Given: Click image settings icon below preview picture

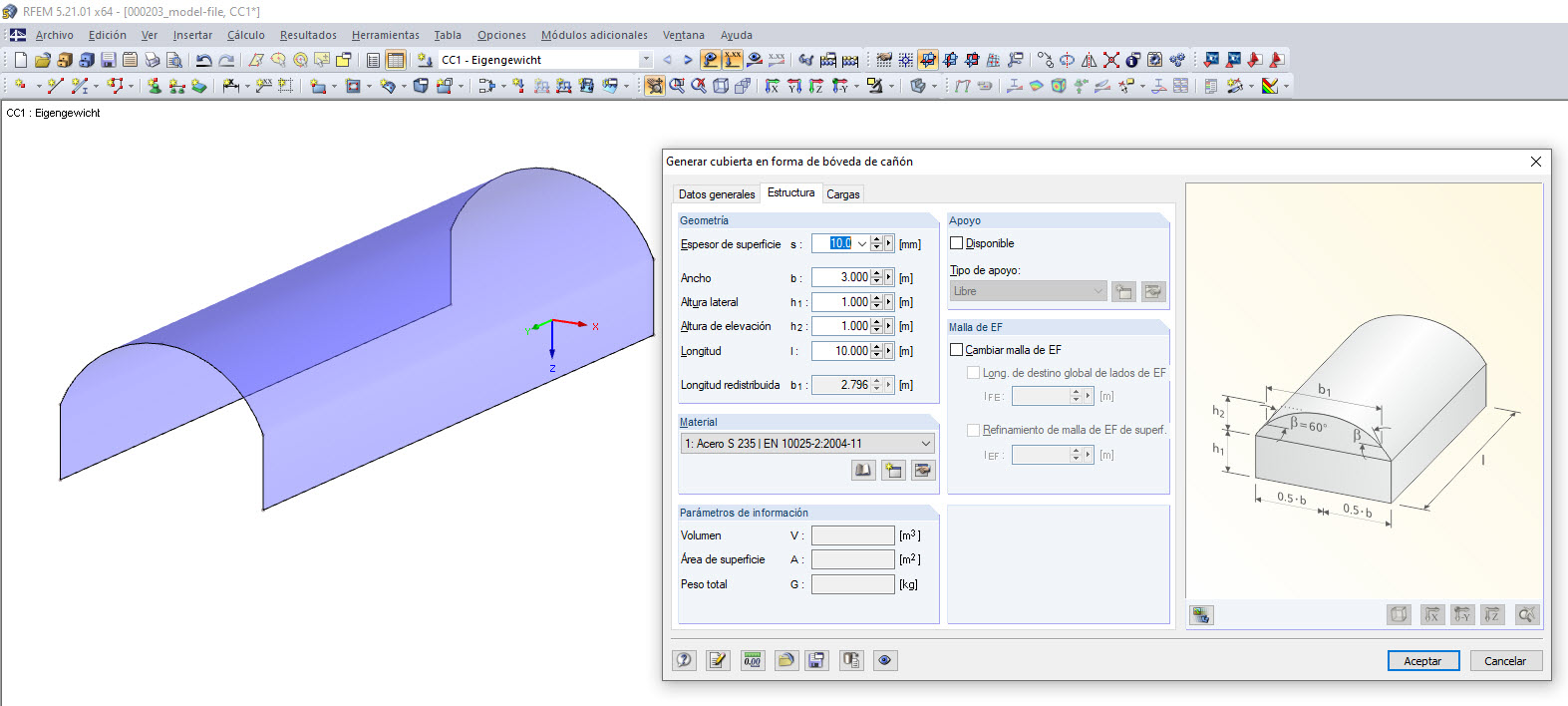Looking at the screenshot, I should click(1201, 615).
